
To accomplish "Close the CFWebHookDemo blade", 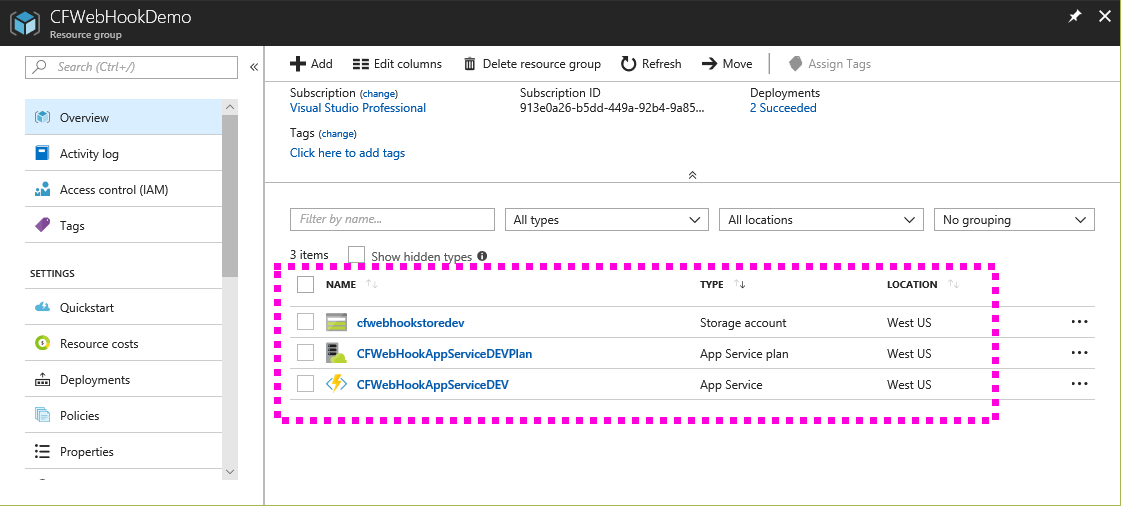I will [1105, 16].
